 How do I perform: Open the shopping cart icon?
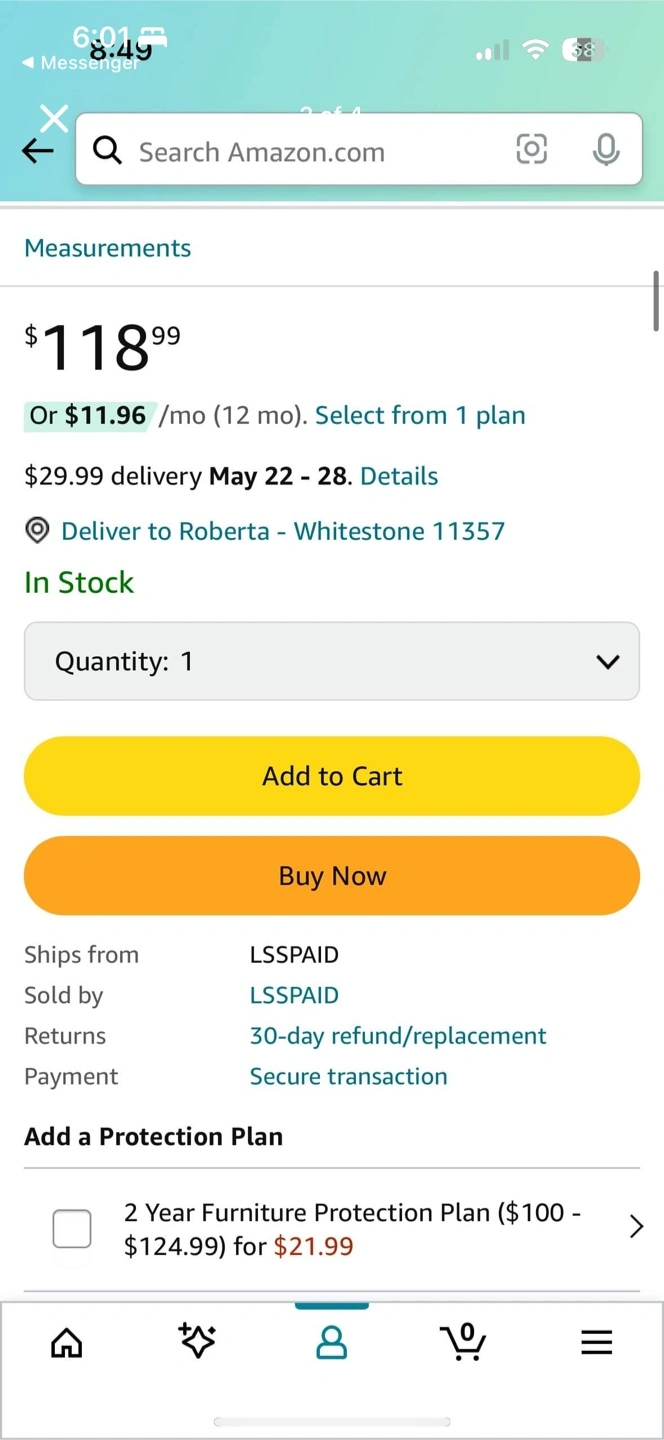pyautogui.click(x=463, y=1342)
